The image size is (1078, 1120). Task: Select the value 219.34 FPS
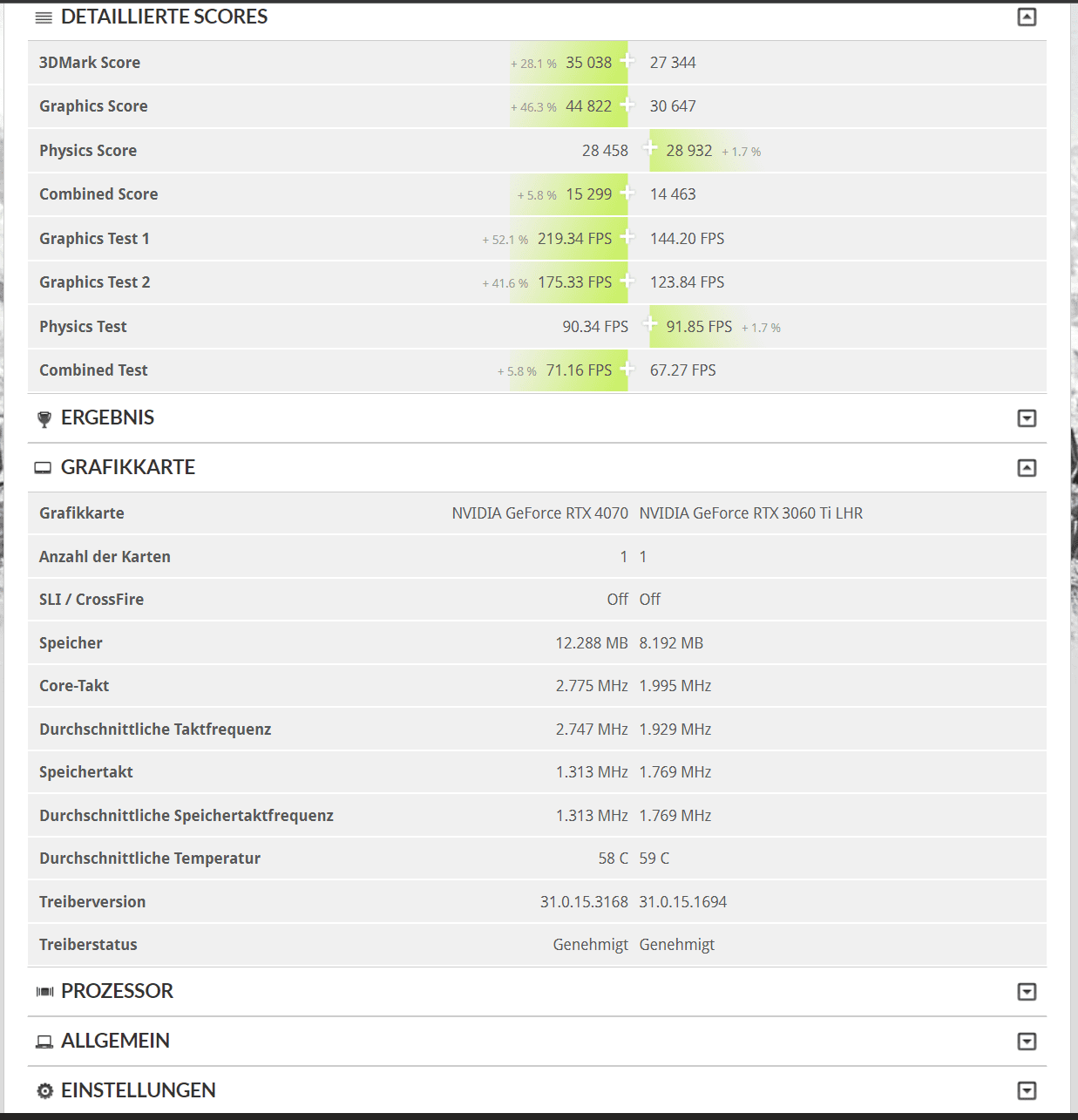click(x=575, y=239)
